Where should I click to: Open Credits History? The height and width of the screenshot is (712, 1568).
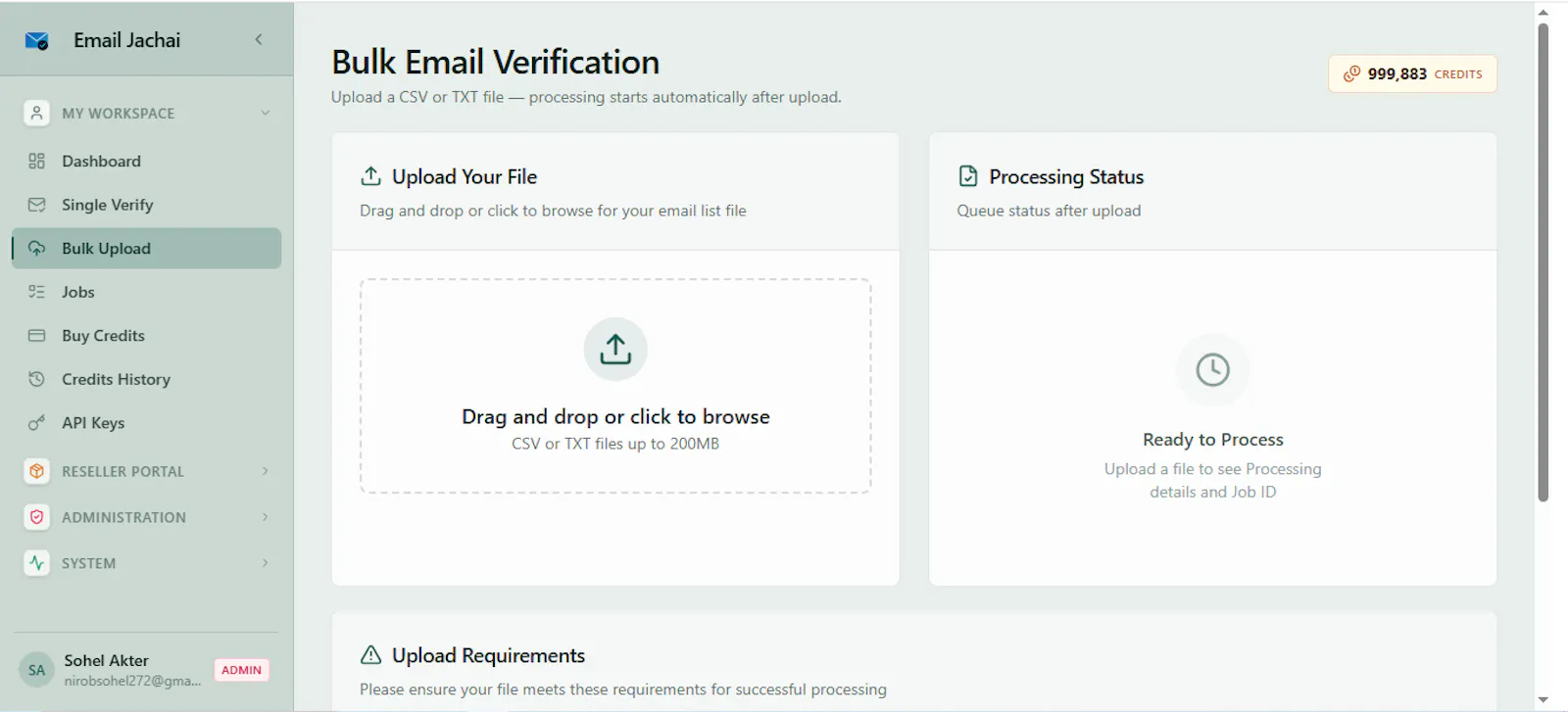146,379
